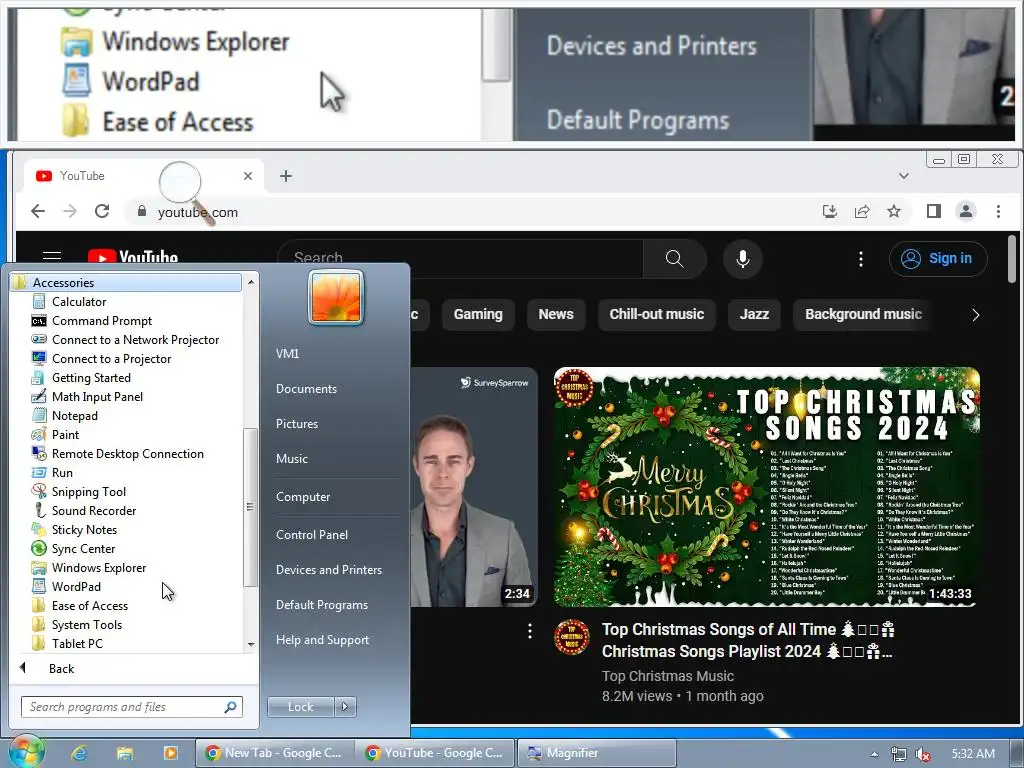1024x768 pixels.
Task: Switch to the YouTube browser tab
Action: [x=144, y=176]
